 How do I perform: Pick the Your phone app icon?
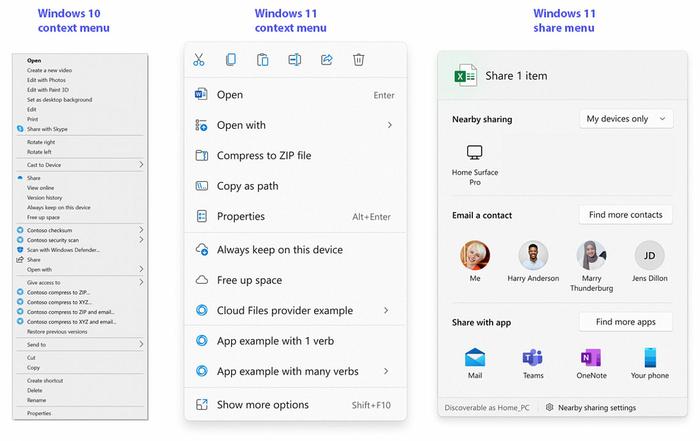[x=650, y=358]
